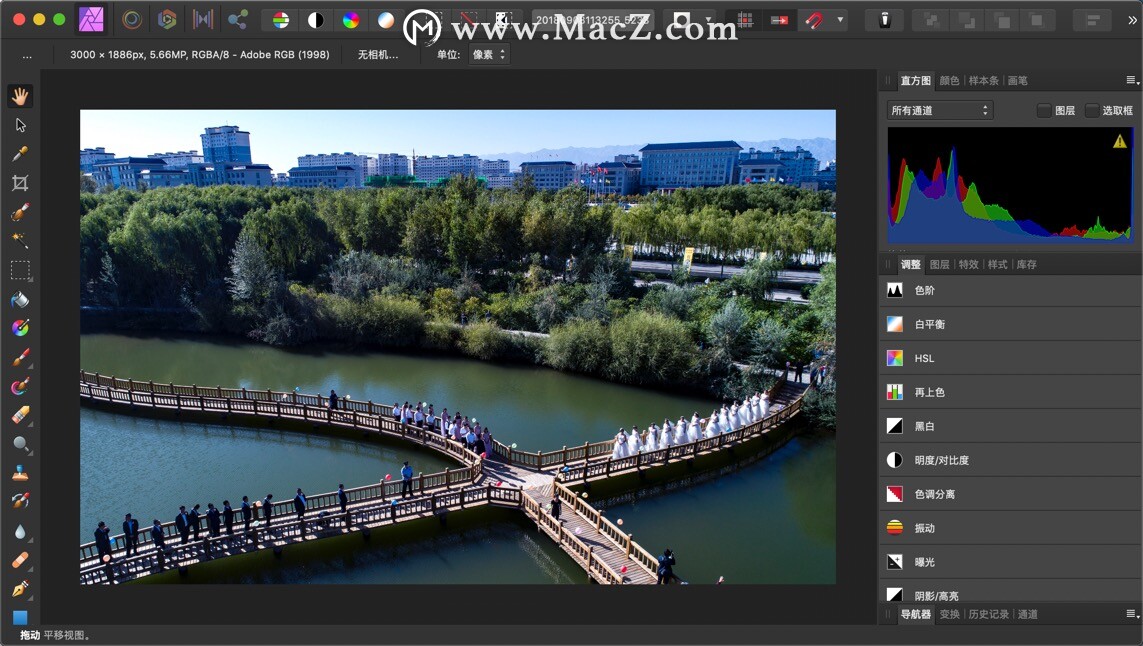Select the Hand view tool
This screenshot has height=646, width=1143.
point(20,96)
